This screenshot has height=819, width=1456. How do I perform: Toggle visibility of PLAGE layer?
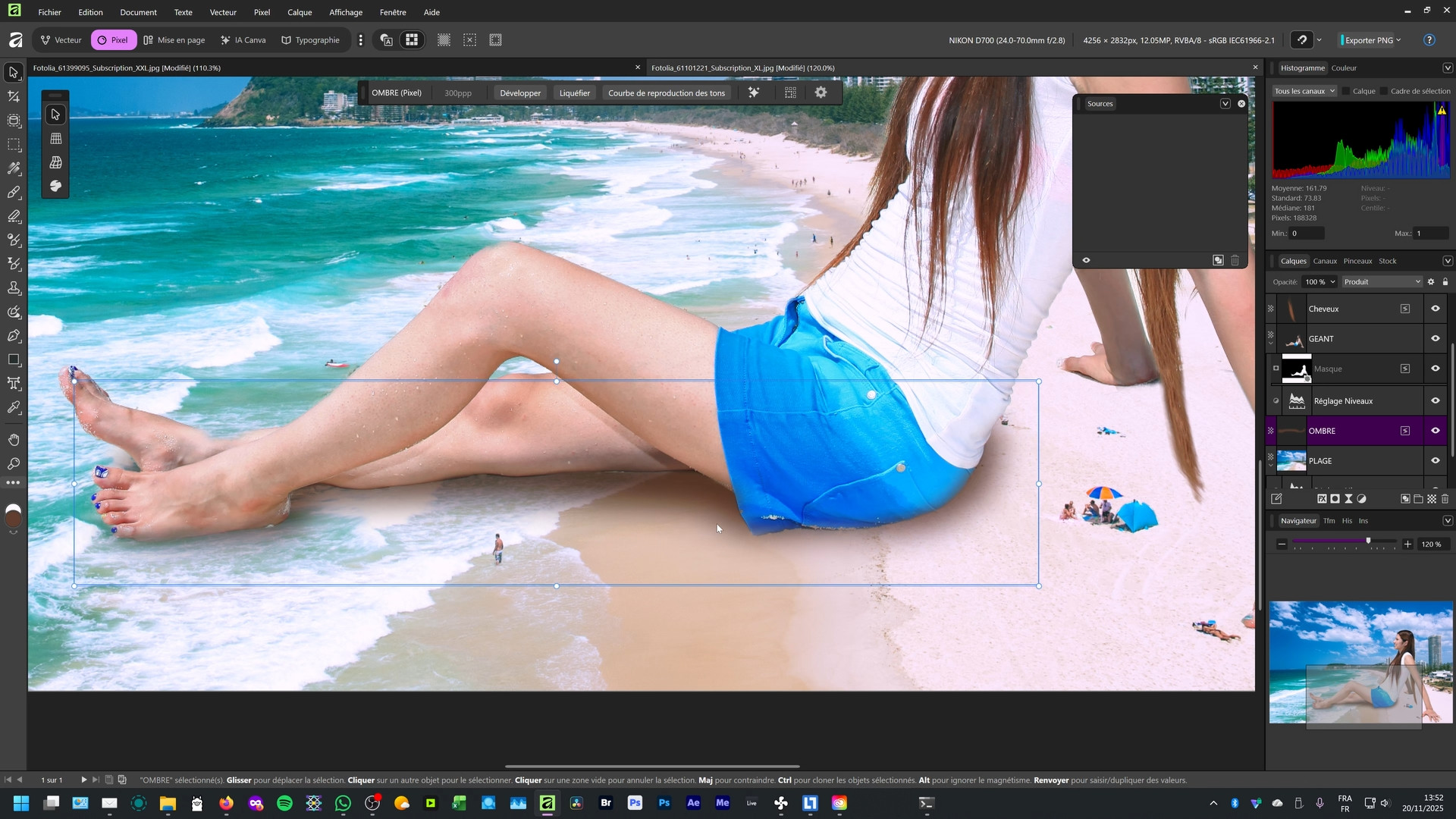pos(1435,461)
